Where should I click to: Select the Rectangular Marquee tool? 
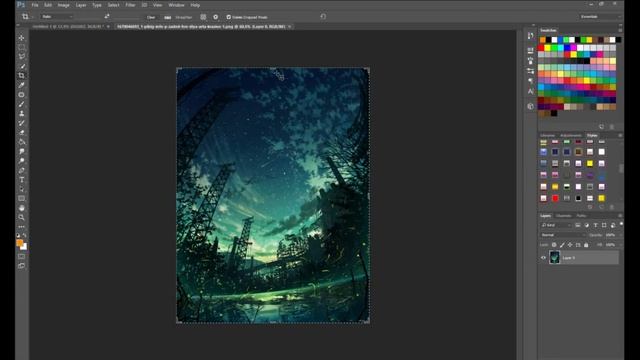coord(22,47)
